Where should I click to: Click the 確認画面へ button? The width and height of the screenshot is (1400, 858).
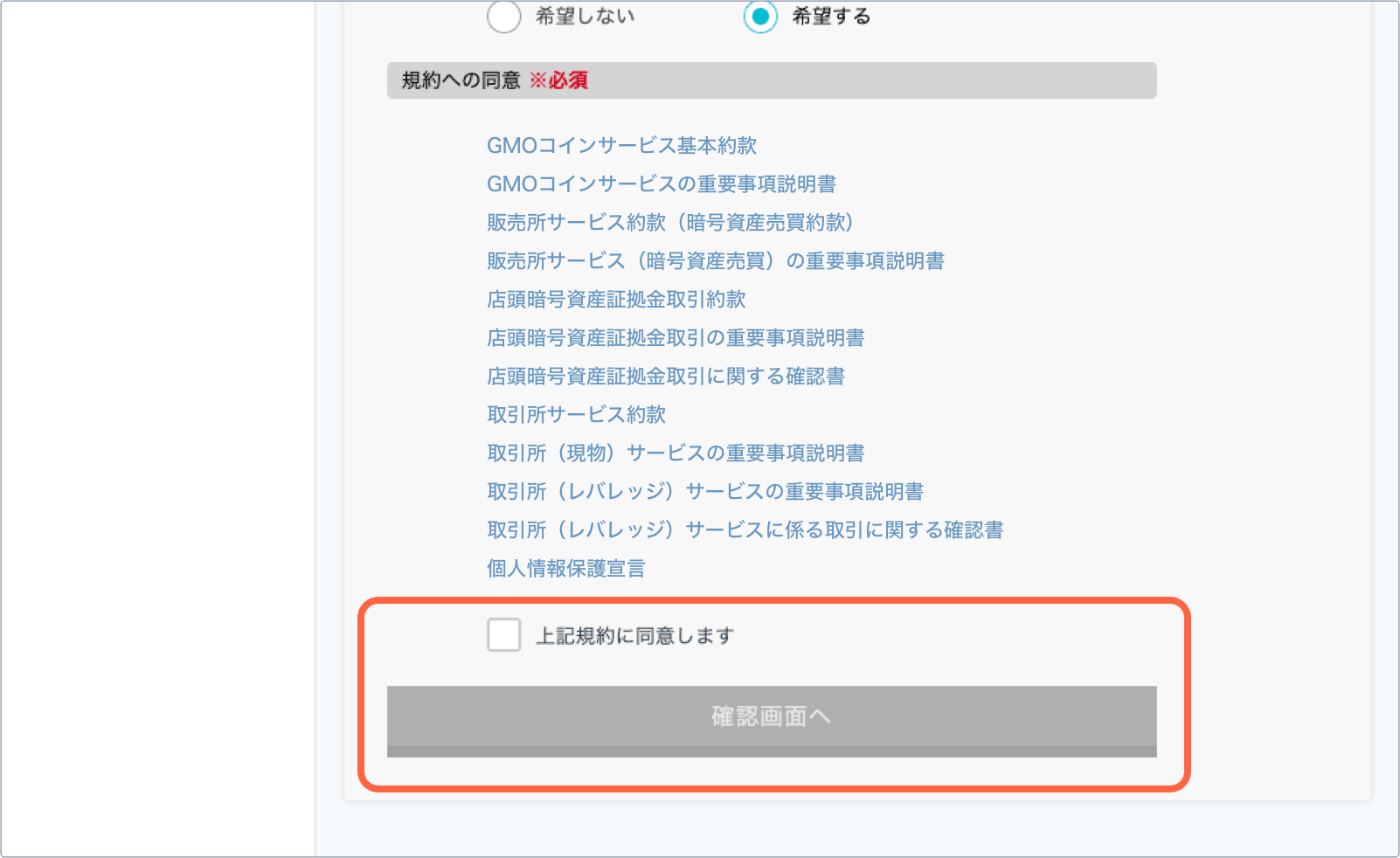point(772,722)
